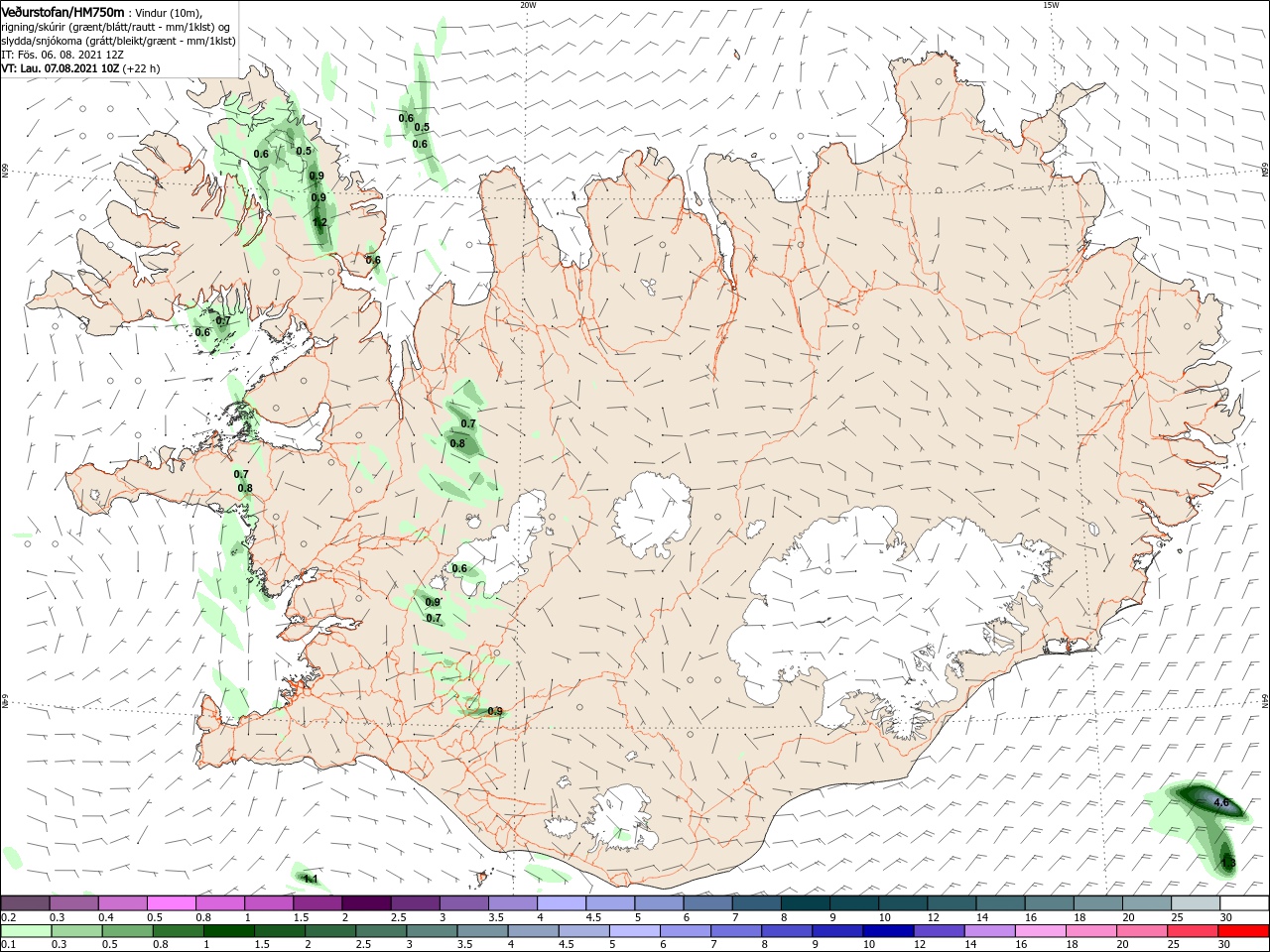Click the 1.2 precipitation value in Westfjords
Viewport: 1270px width, 952px height.
319,223
